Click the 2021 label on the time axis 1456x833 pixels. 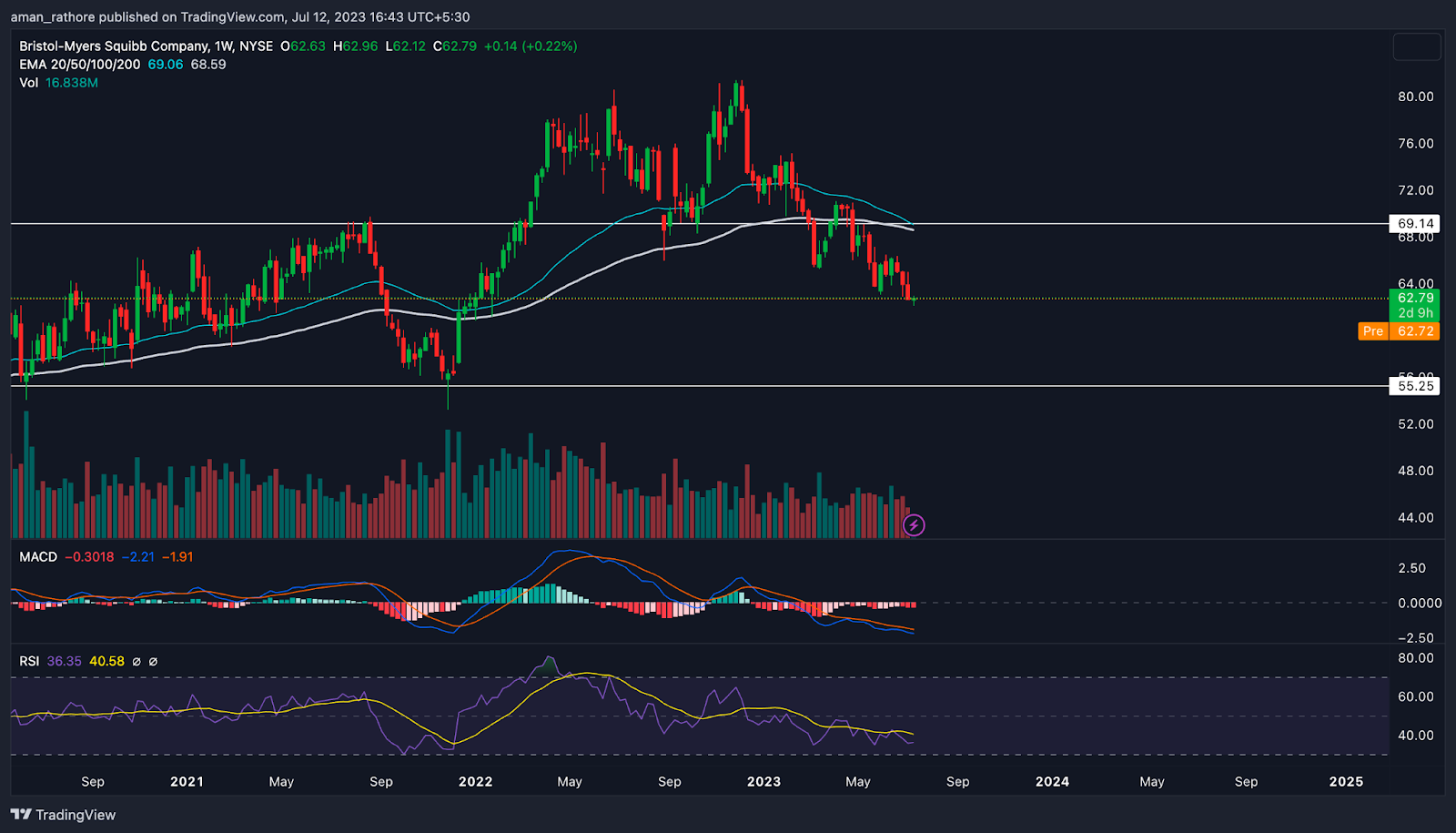[x=187, y=781]
